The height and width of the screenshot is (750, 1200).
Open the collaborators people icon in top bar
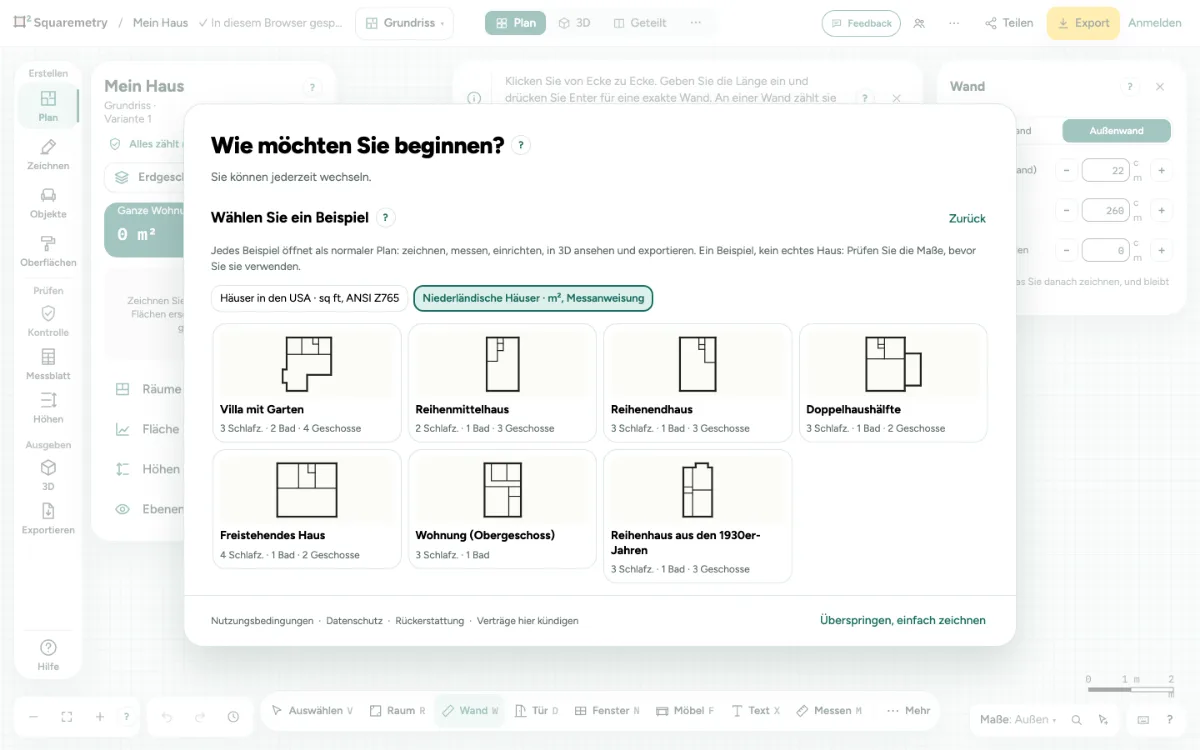(919, 23)
